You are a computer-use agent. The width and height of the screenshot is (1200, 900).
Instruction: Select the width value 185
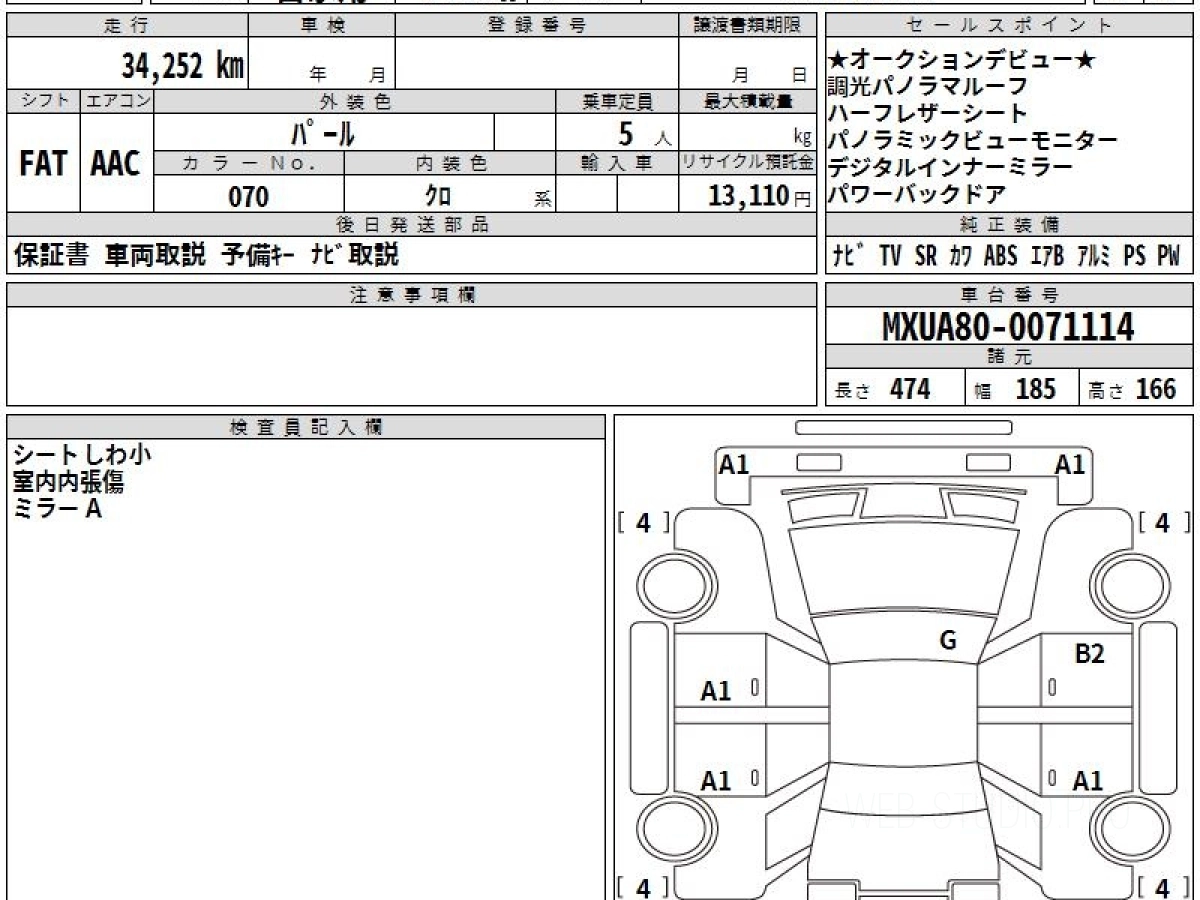[x=1036, y=389]
